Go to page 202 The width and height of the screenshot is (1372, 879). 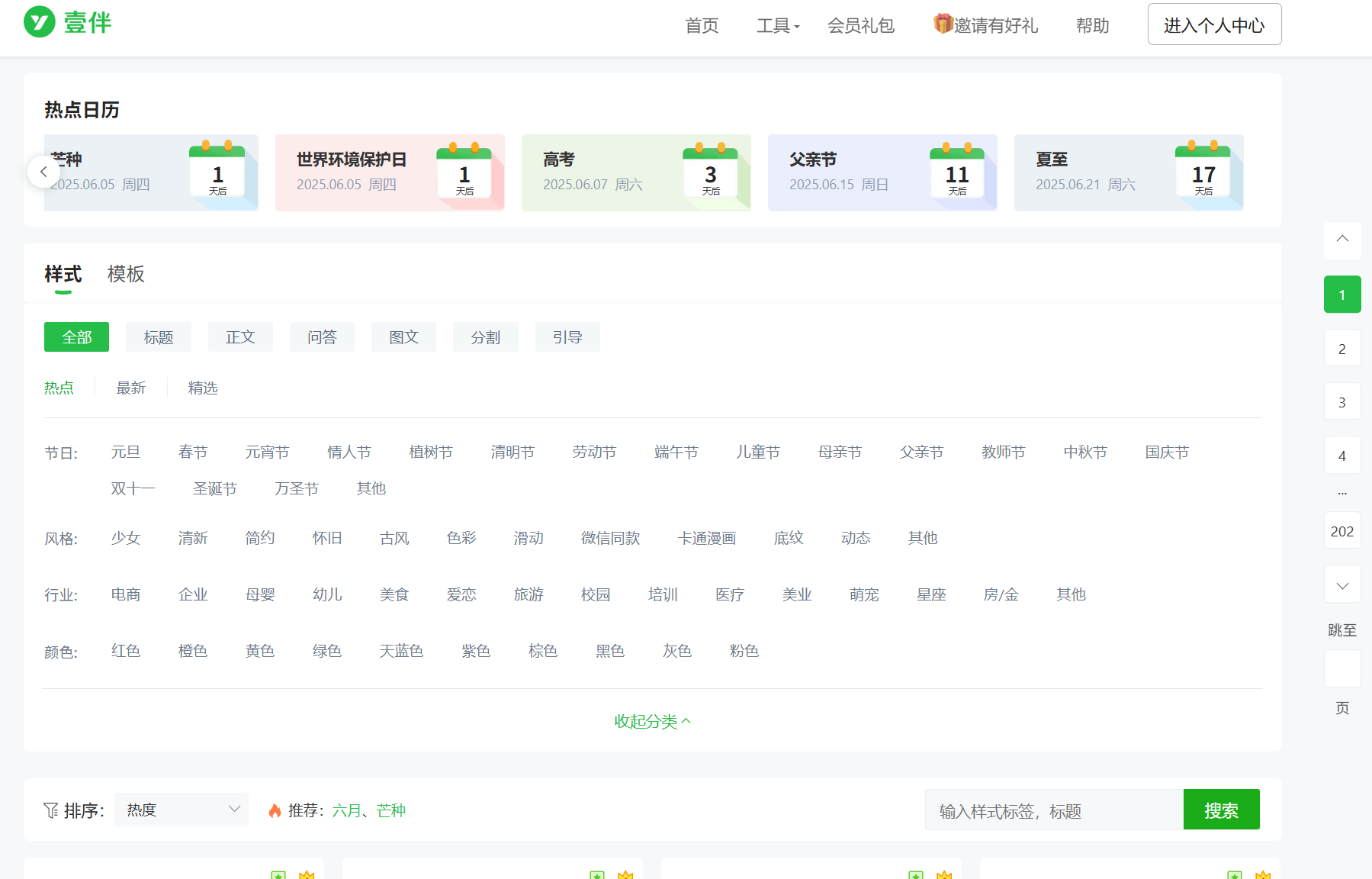1342,531
